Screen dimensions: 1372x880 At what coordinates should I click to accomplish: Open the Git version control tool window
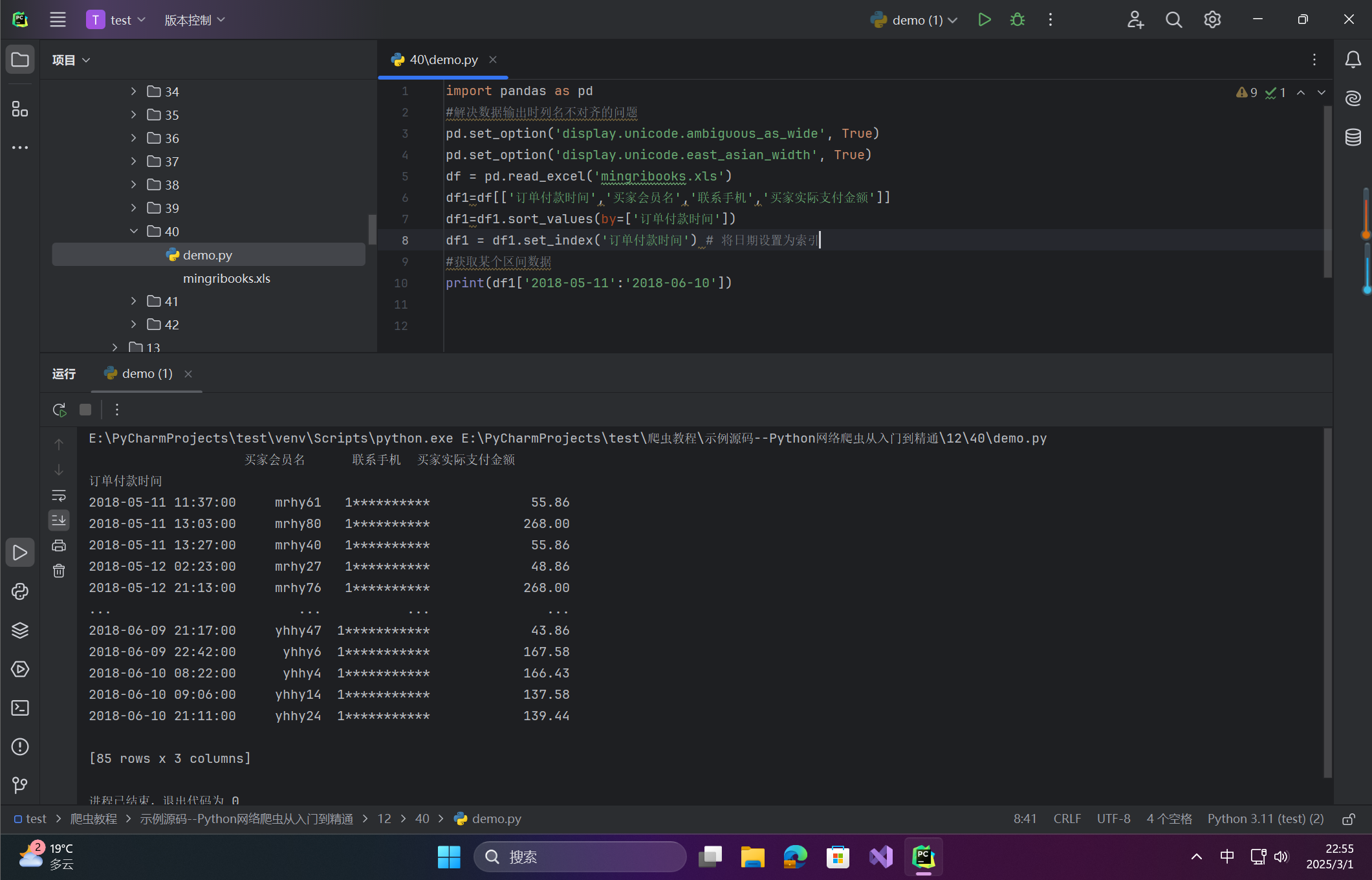(x=20, y=786)
